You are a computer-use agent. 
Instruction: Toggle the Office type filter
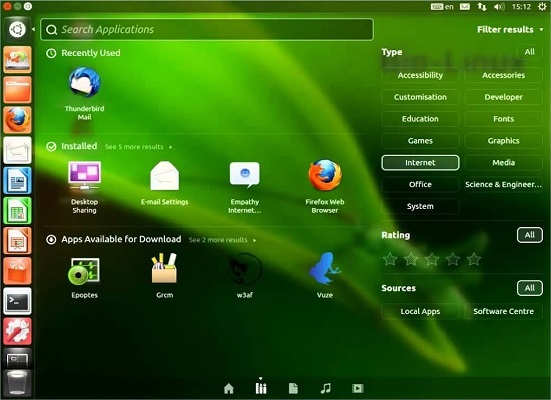click(x=420, y=185)
